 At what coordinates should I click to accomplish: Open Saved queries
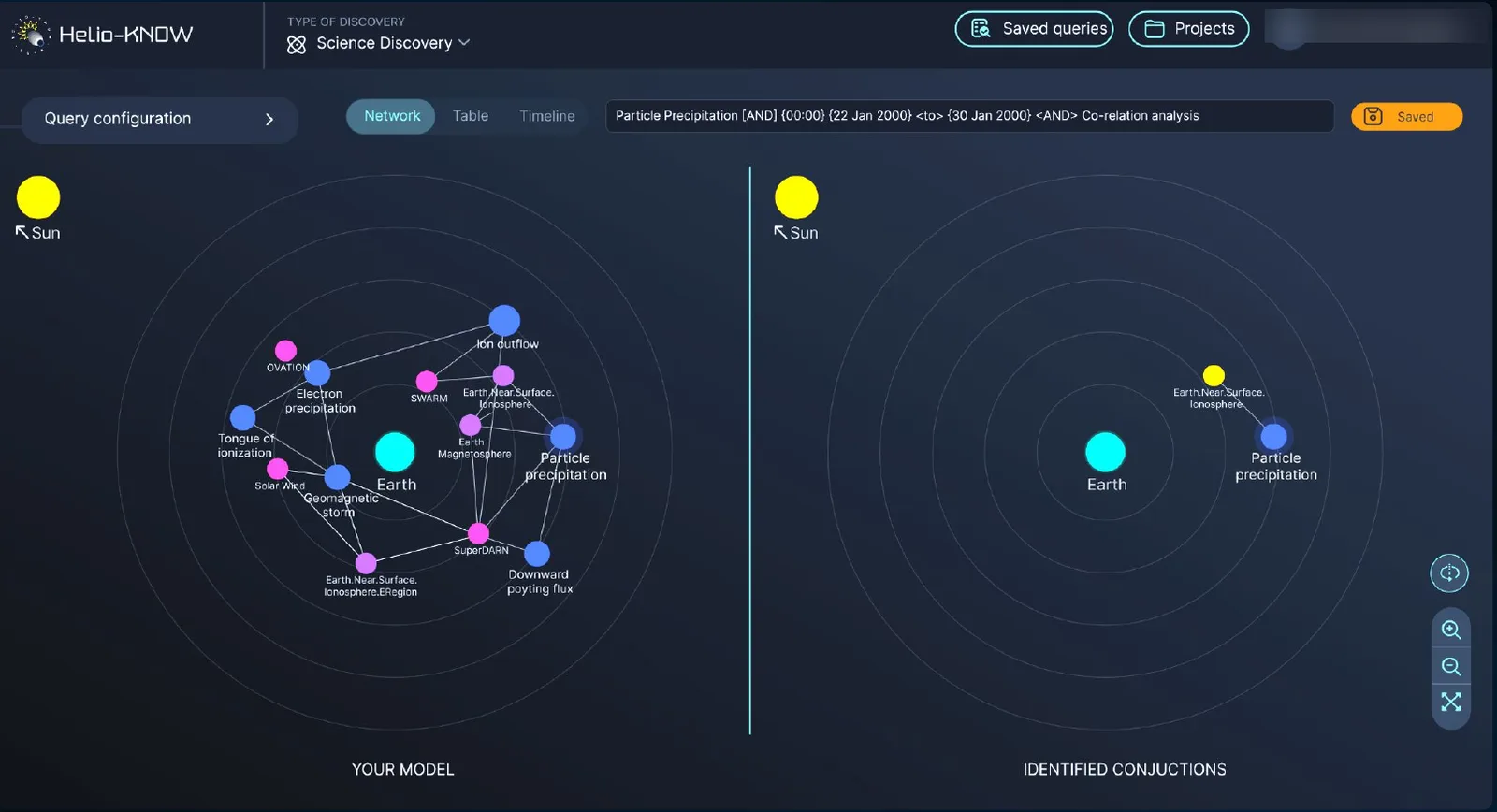1034,29
